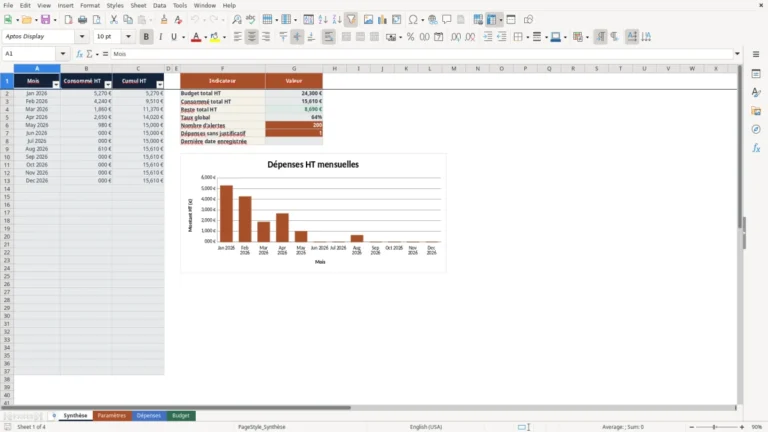Select the Dépenses HT mensuelles chart

[313, 213]
